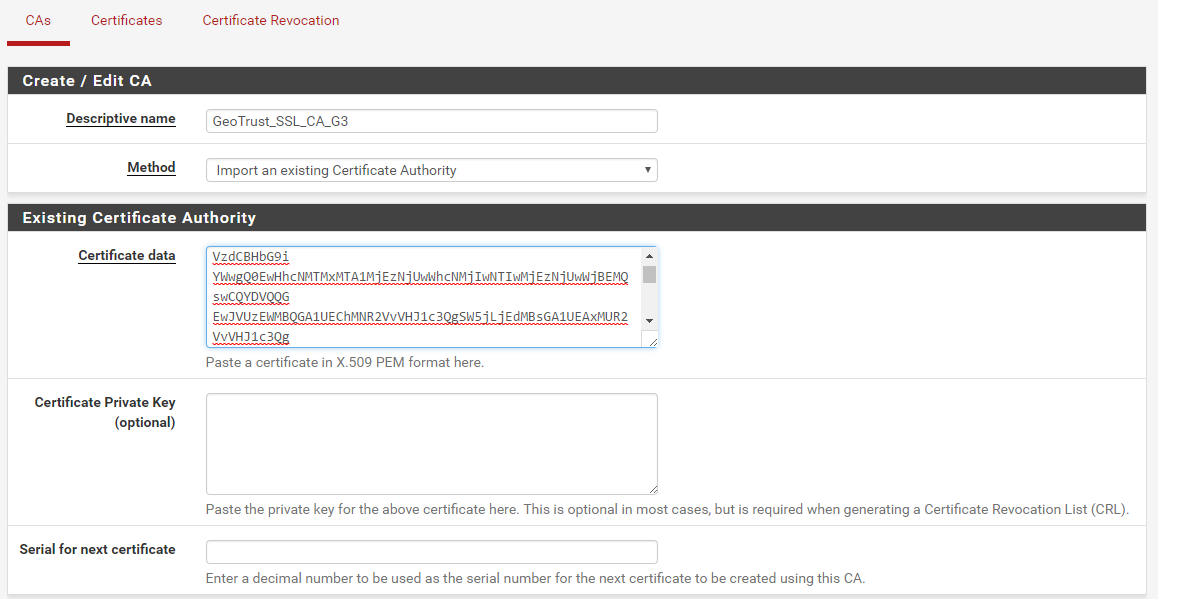Click the Serial for next certificate label
The width and height of the screenshot is (1186, 599).
click(98, 549)
